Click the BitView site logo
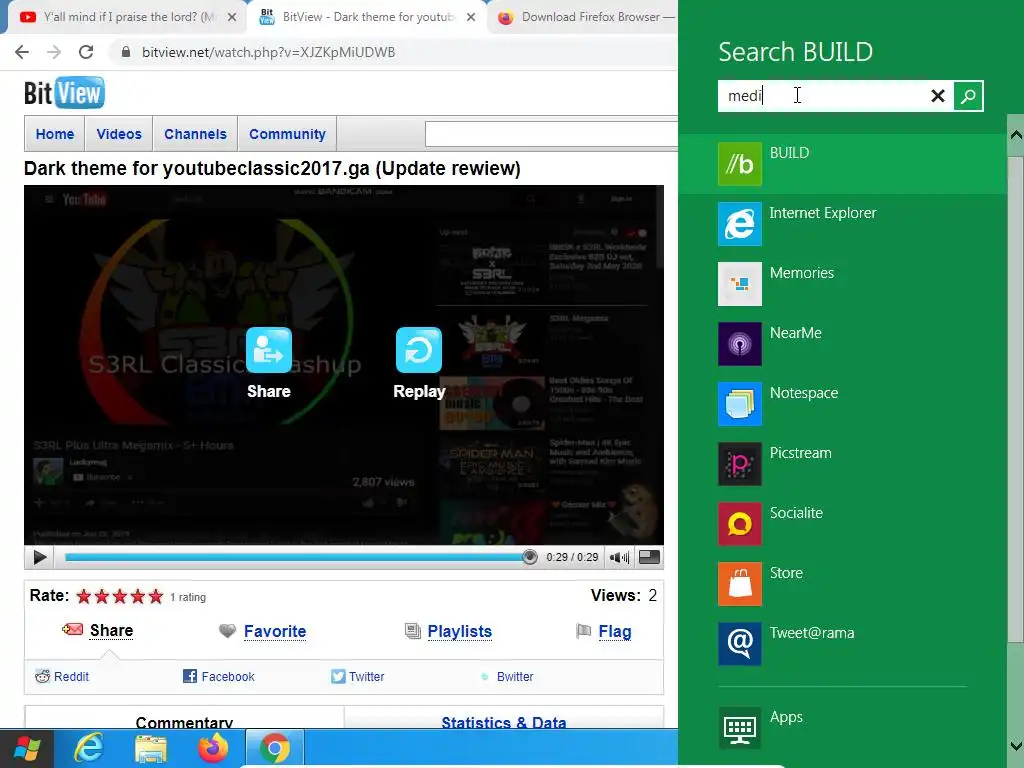 pos(64,93)
